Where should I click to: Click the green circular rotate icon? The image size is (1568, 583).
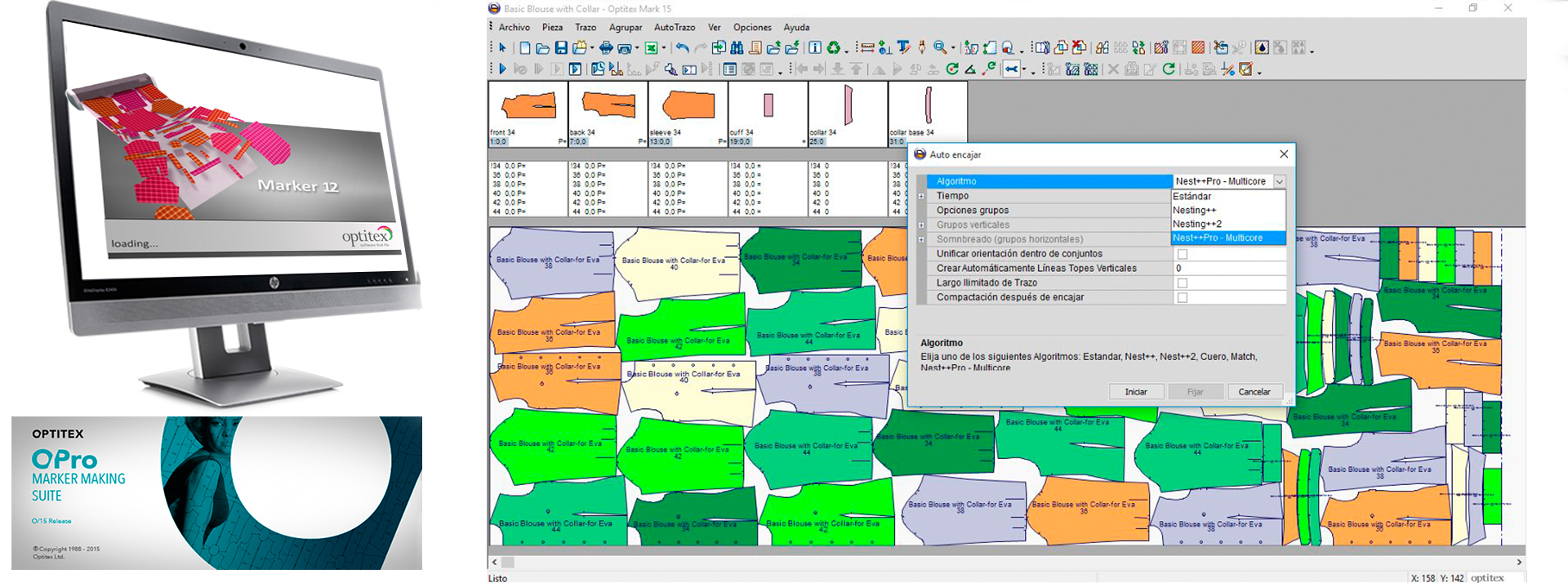click(952, 69)
